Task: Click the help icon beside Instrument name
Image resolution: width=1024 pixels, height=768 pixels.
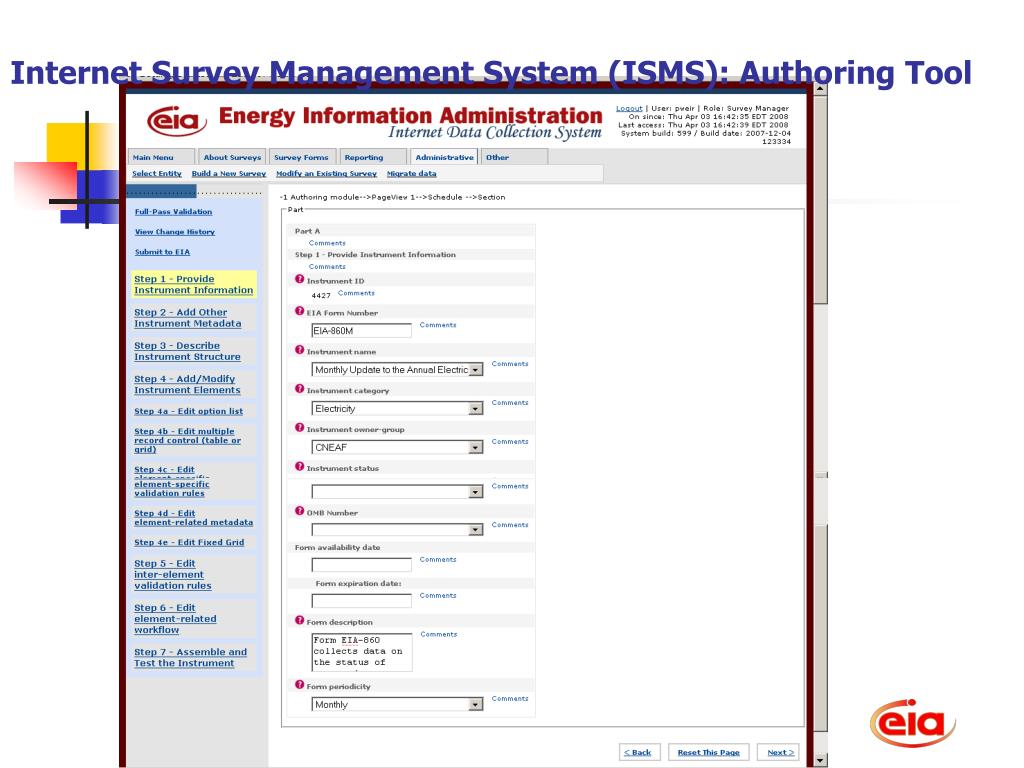Action: click(x=300, y=350)
